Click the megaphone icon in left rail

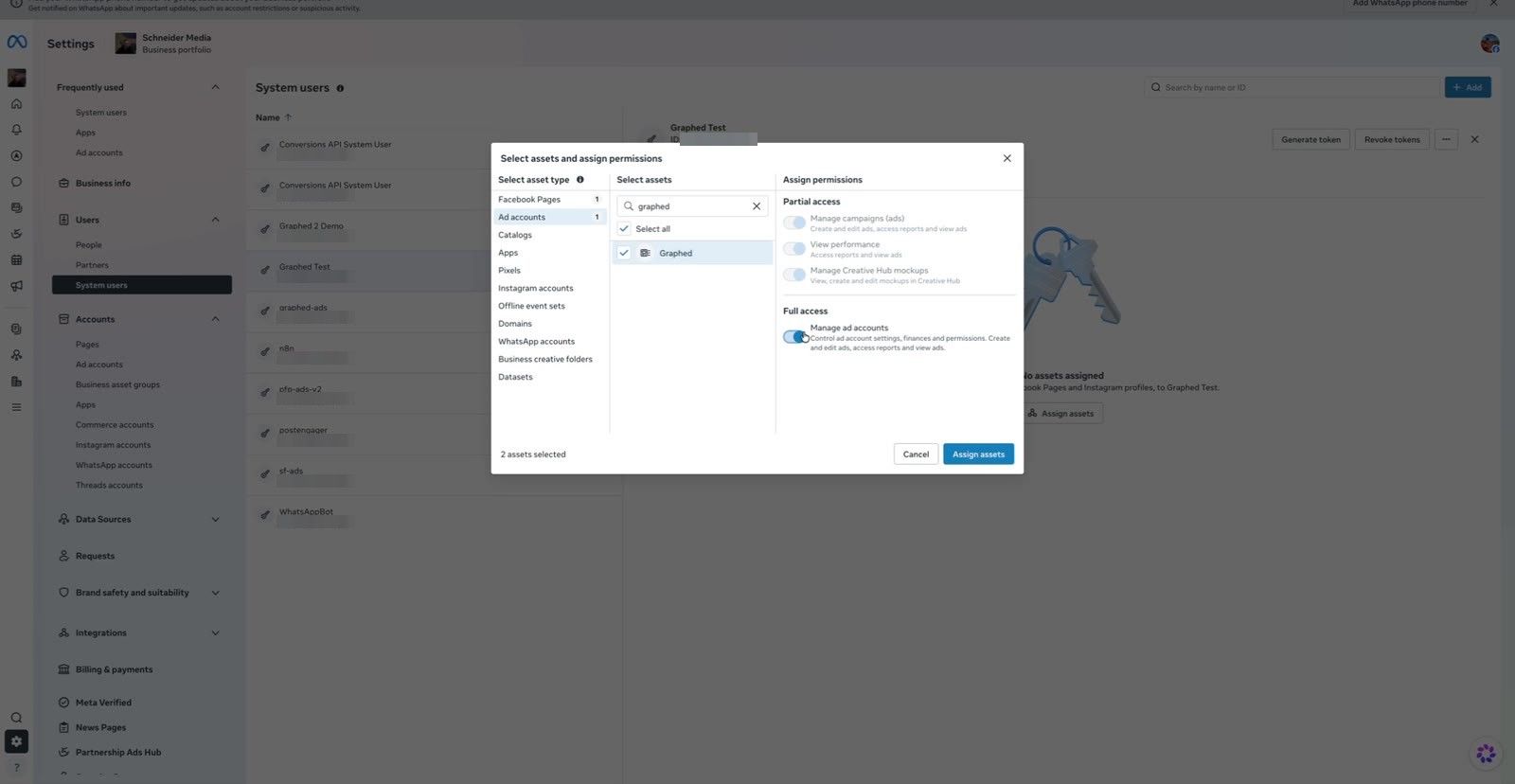[16, 286]
